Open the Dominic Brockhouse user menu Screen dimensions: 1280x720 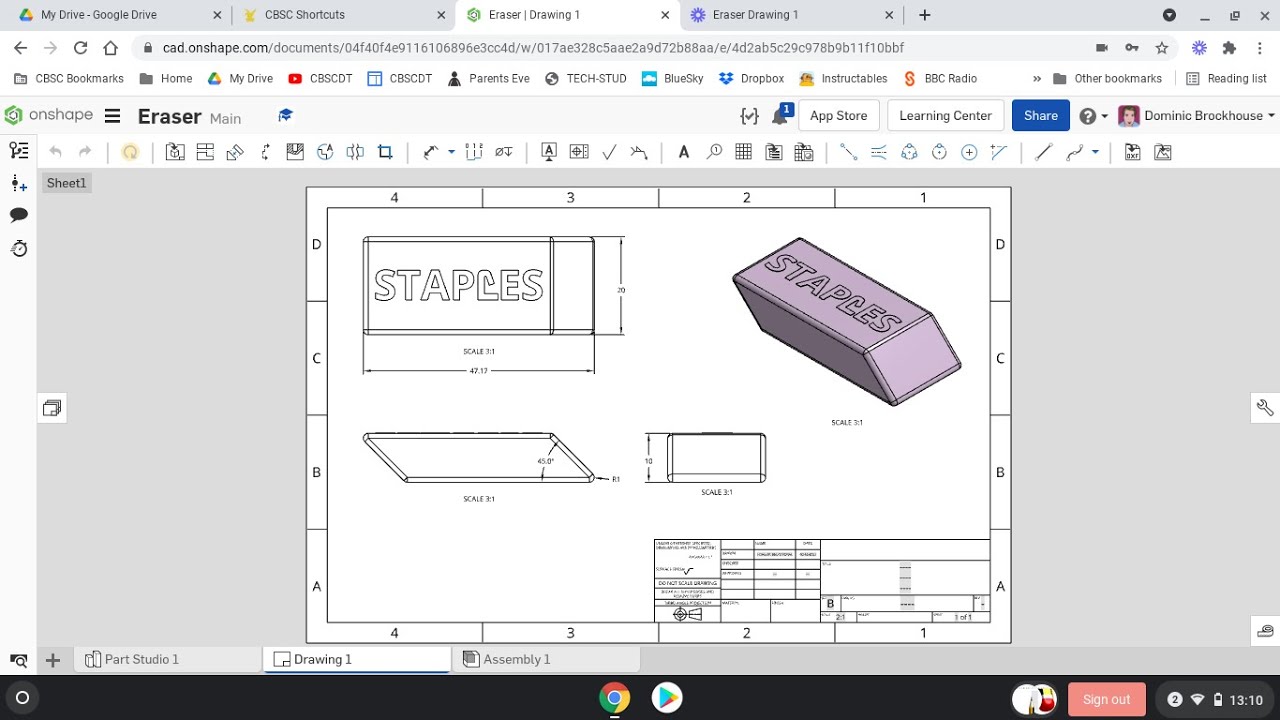tap(1197, 116)
